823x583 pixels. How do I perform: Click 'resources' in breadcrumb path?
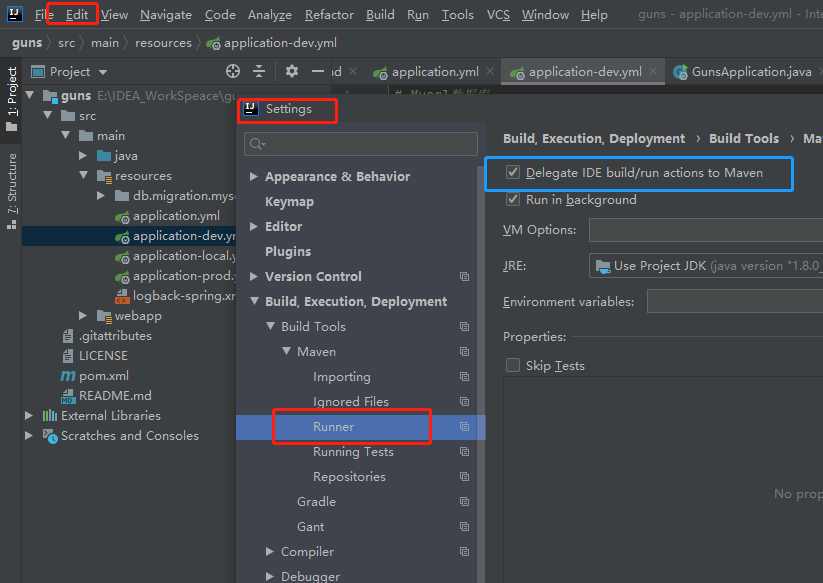point(163,43)
